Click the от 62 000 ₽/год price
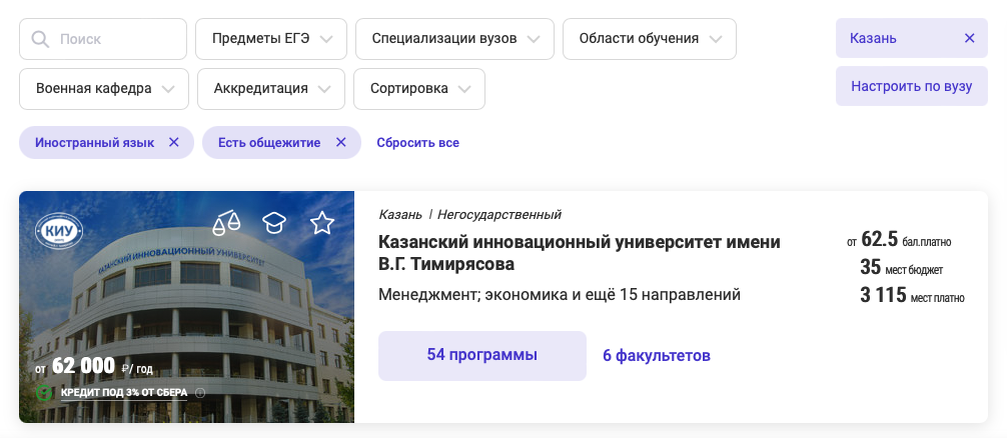Image resolution: width=1007 pixels, height=438 pixels. [x=94, y=366]
